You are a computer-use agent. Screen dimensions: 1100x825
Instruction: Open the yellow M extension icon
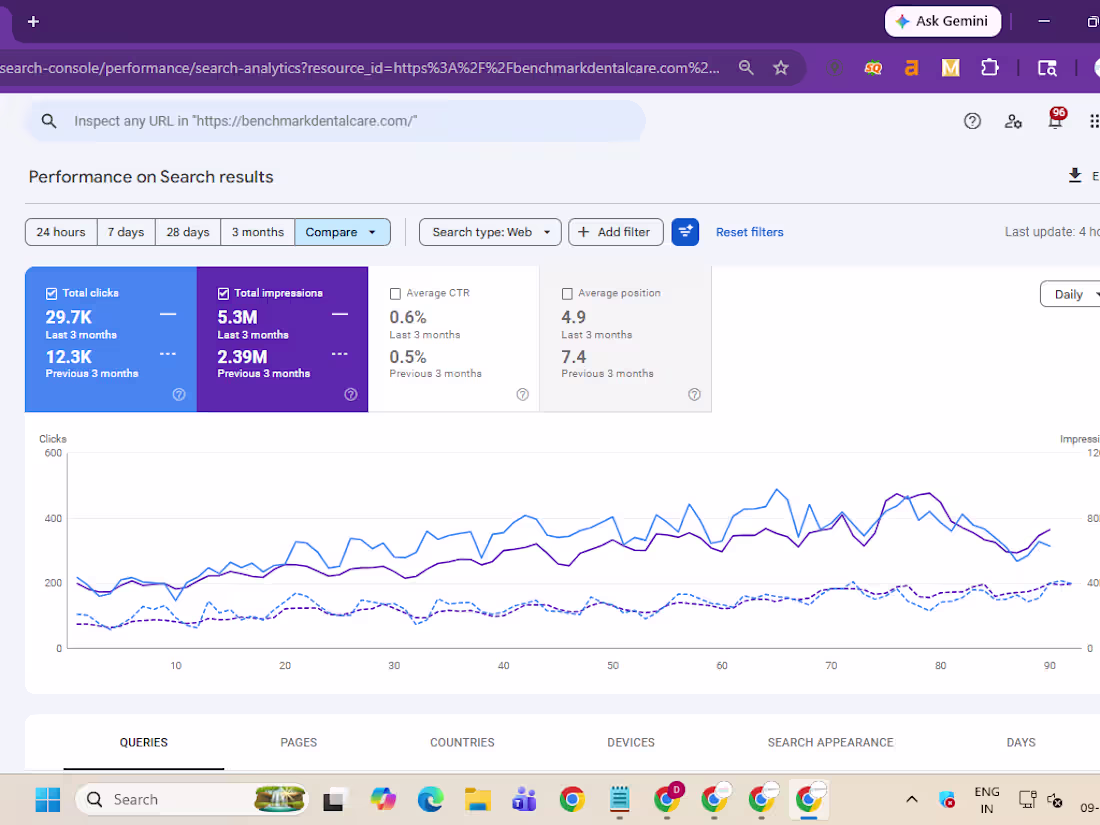[x=951, y=68]
